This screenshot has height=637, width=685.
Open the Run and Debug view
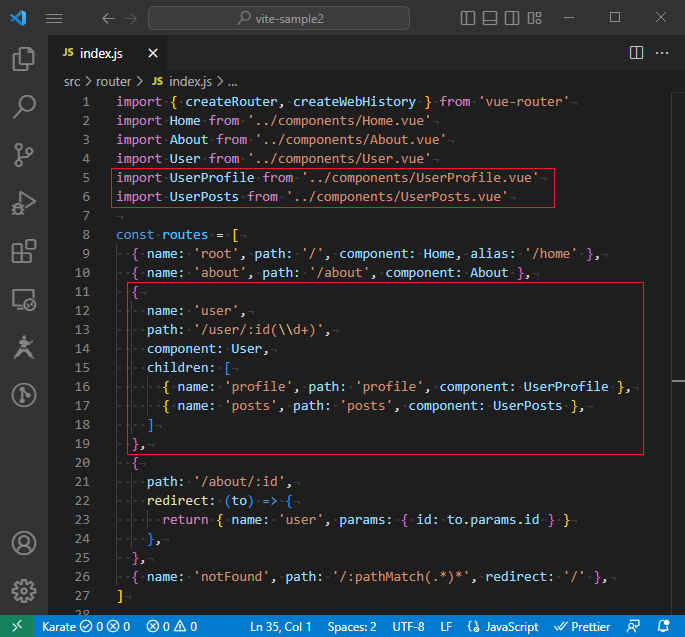pyautogui.click(x=24, y=203)
